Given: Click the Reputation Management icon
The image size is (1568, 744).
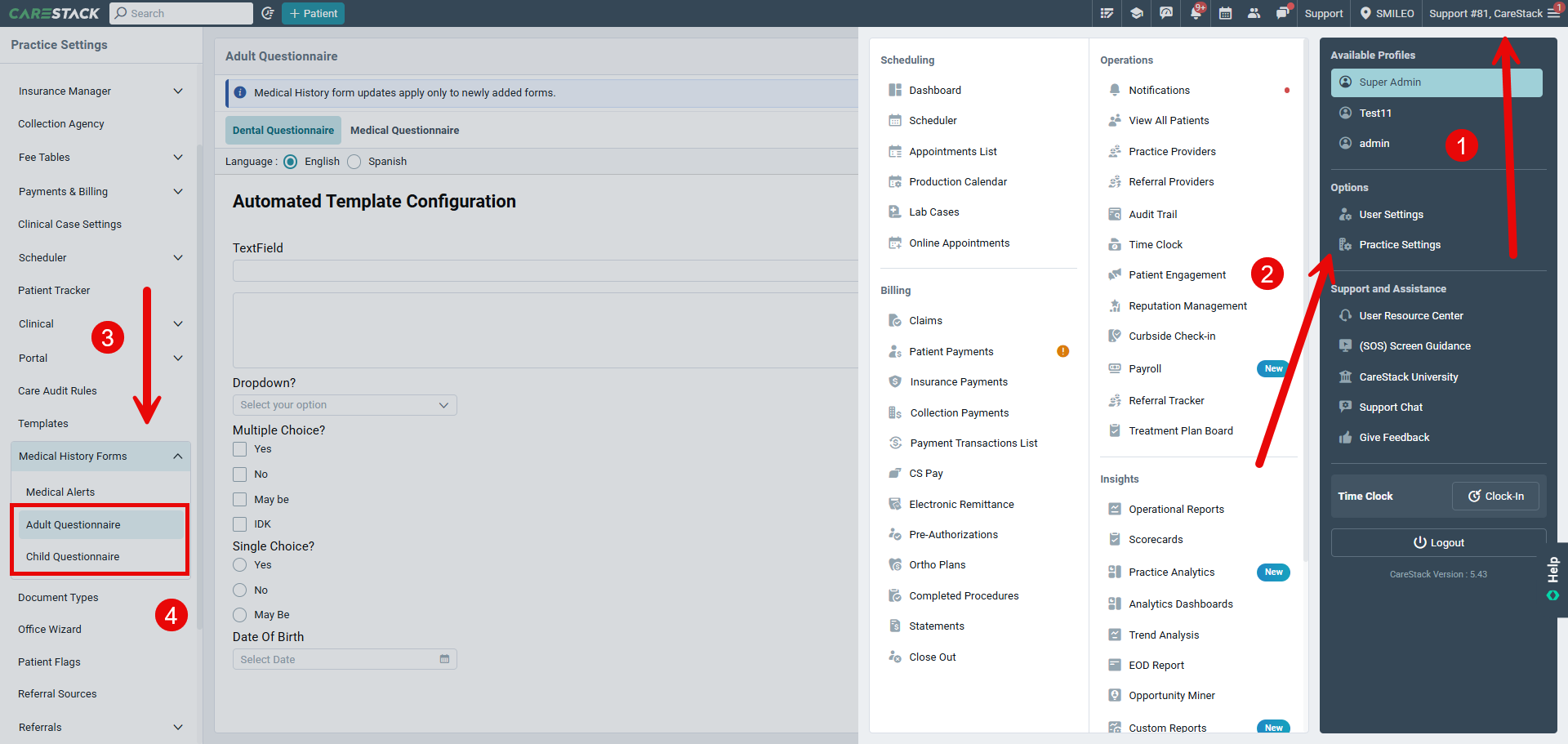Looking at the screenshot, I should [x=1115, y=305].
